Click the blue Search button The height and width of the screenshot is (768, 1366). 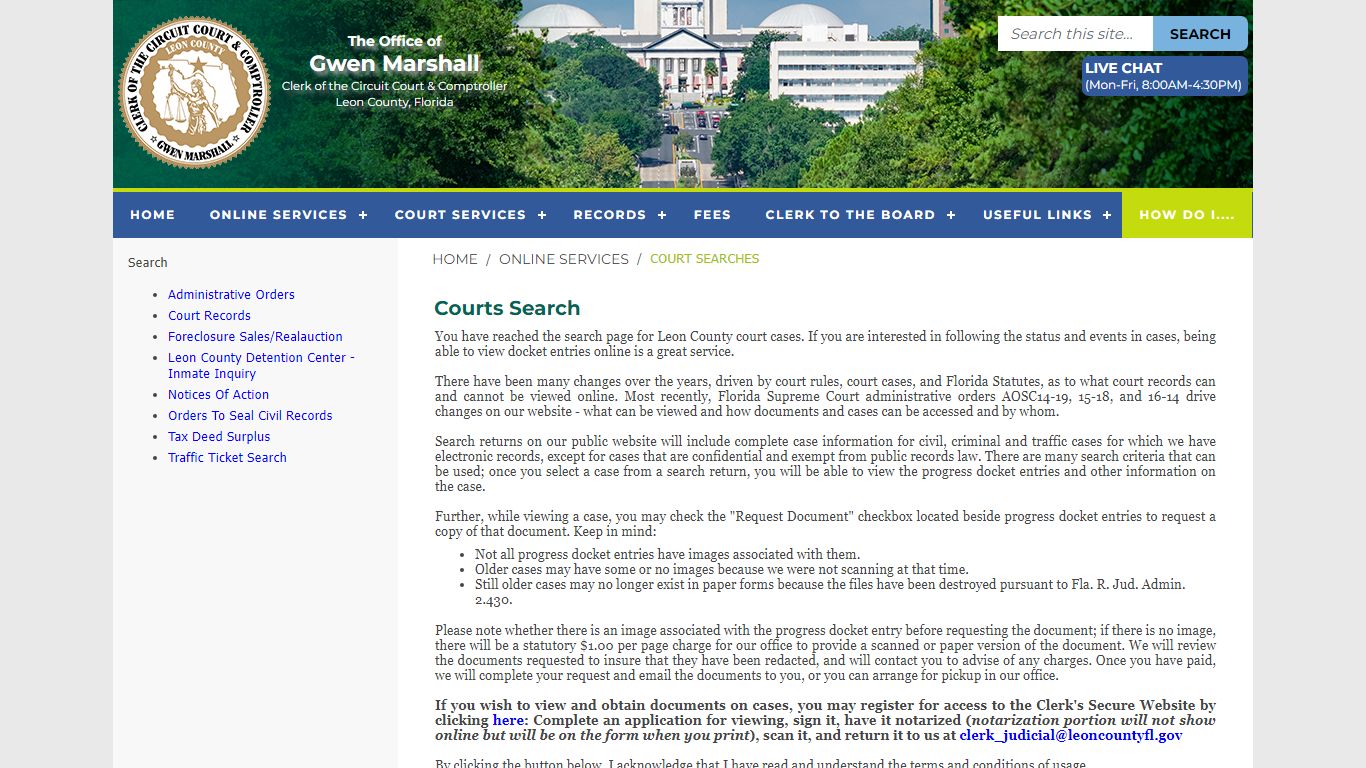(1200, 34)
